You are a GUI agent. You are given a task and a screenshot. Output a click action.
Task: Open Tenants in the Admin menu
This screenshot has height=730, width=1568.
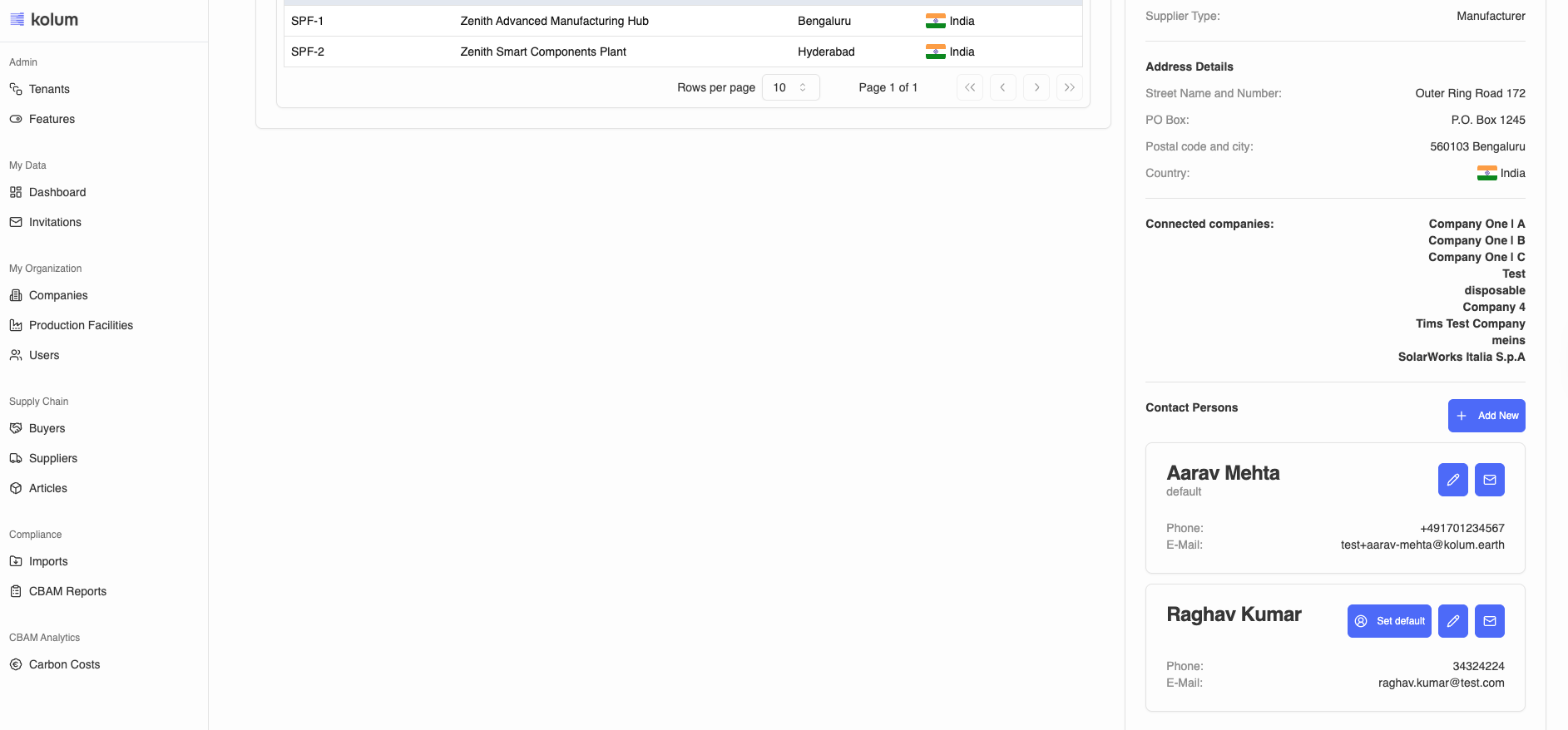pos(49,89)
